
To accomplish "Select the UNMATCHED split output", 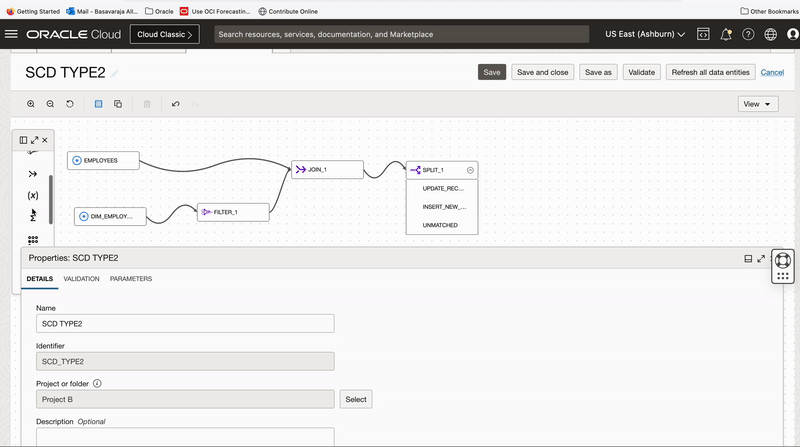I will (x=442, y=225).
